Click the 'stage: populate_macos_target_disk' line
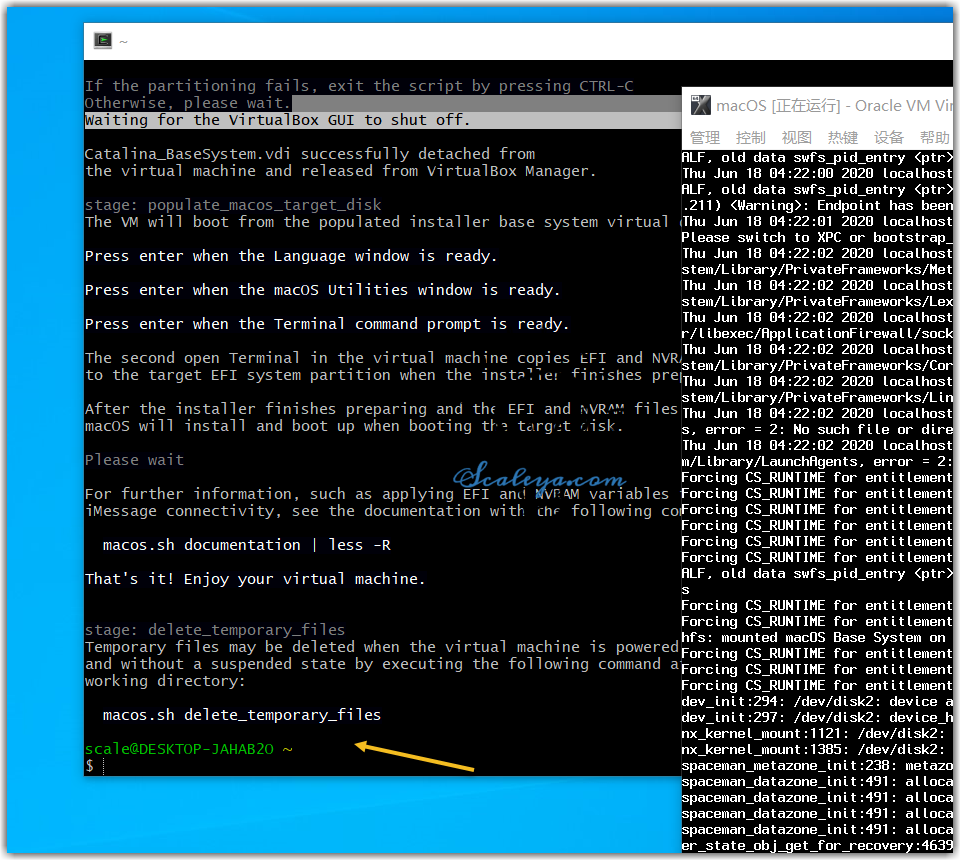This screenshot has width=961, height=861. click(x=232, y=205)
